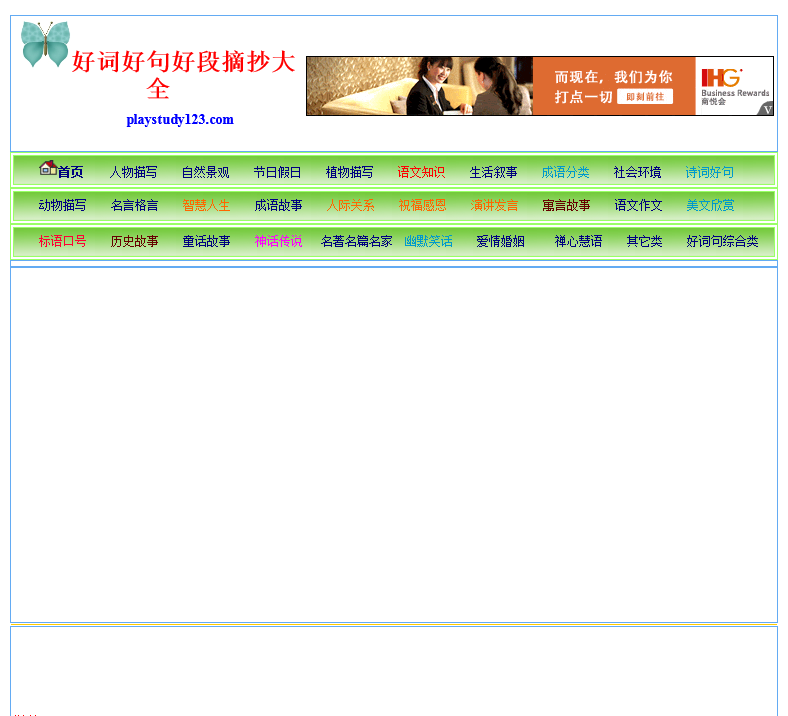Image resolution: width=788 pixels, height=716 pixels.
Task: Go to the 首页 home menu item
Action: click(x=70, y=172)
